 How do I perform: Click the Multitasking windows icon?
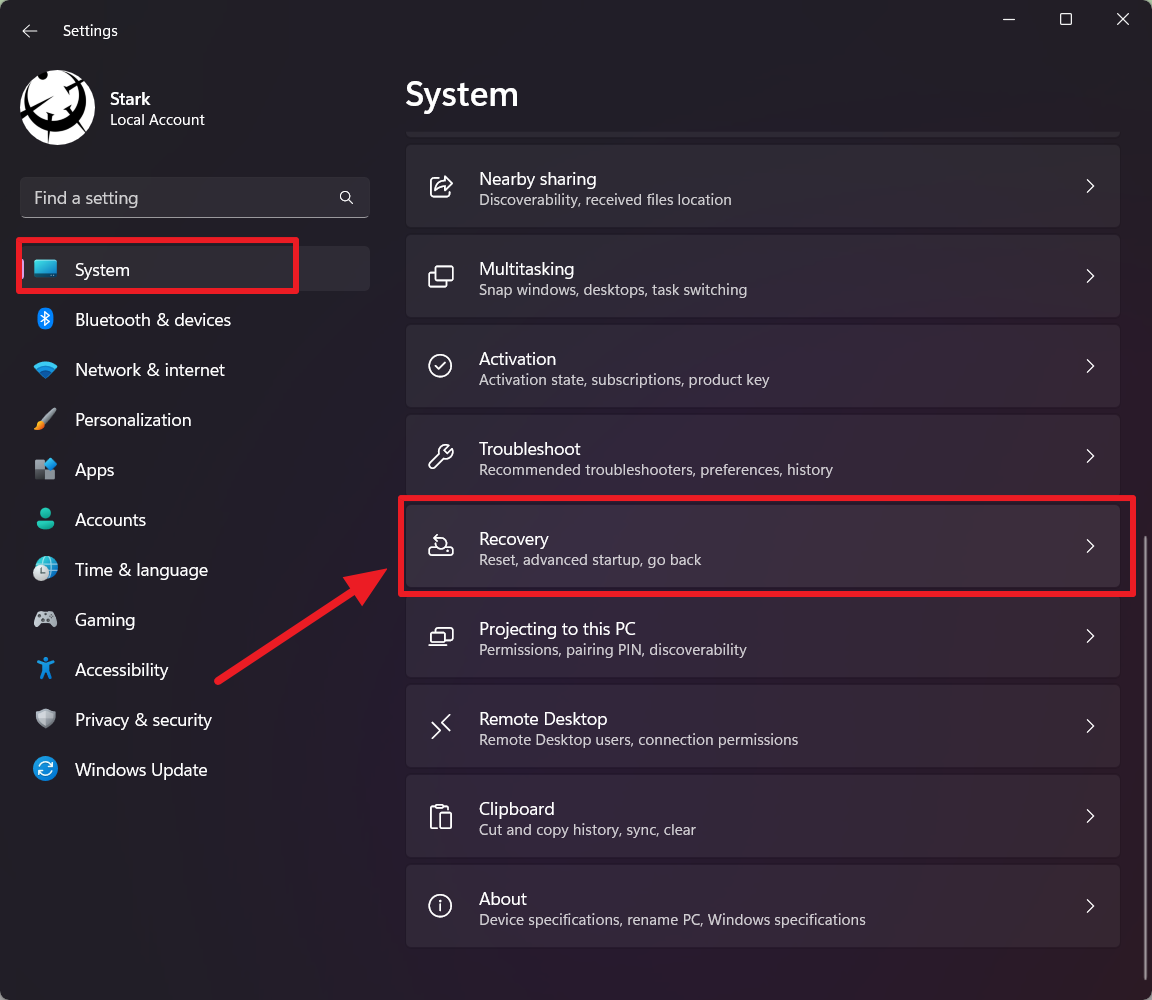pyautogui.click(x=441, y=277)
